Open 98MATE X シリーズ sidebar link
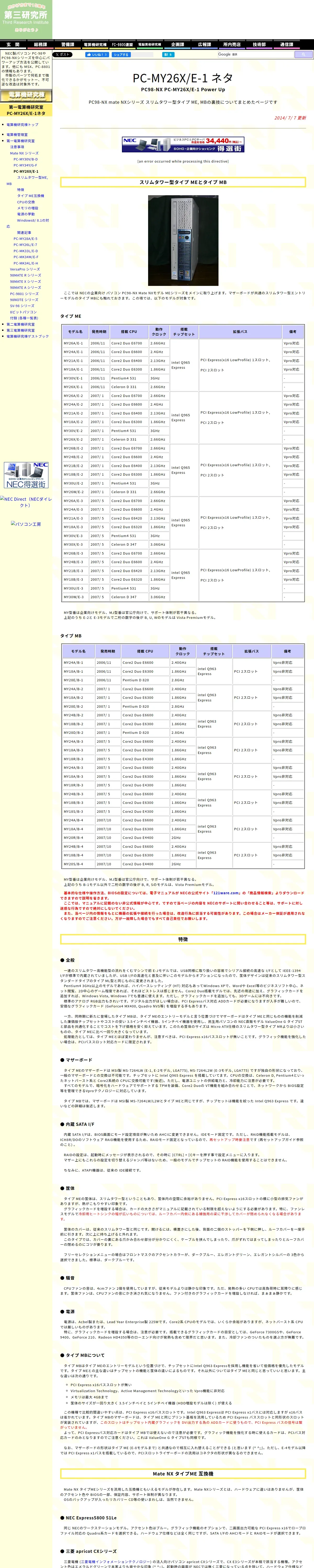The image size is (314, 1568). pyautogui.click(x=26, y=281)
